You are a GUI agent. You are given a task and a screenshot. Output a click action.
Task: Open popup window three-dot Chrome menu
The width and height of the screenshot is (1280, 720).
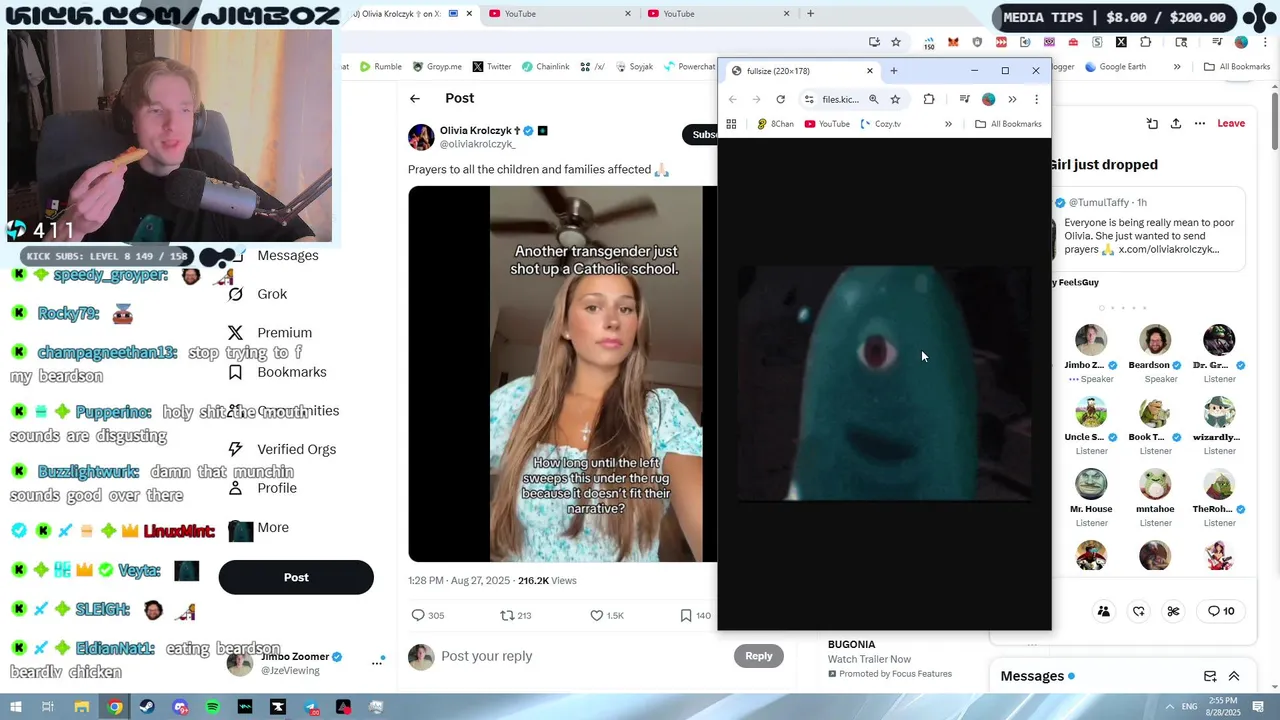pyautogui.click(x=1036, y=99)
